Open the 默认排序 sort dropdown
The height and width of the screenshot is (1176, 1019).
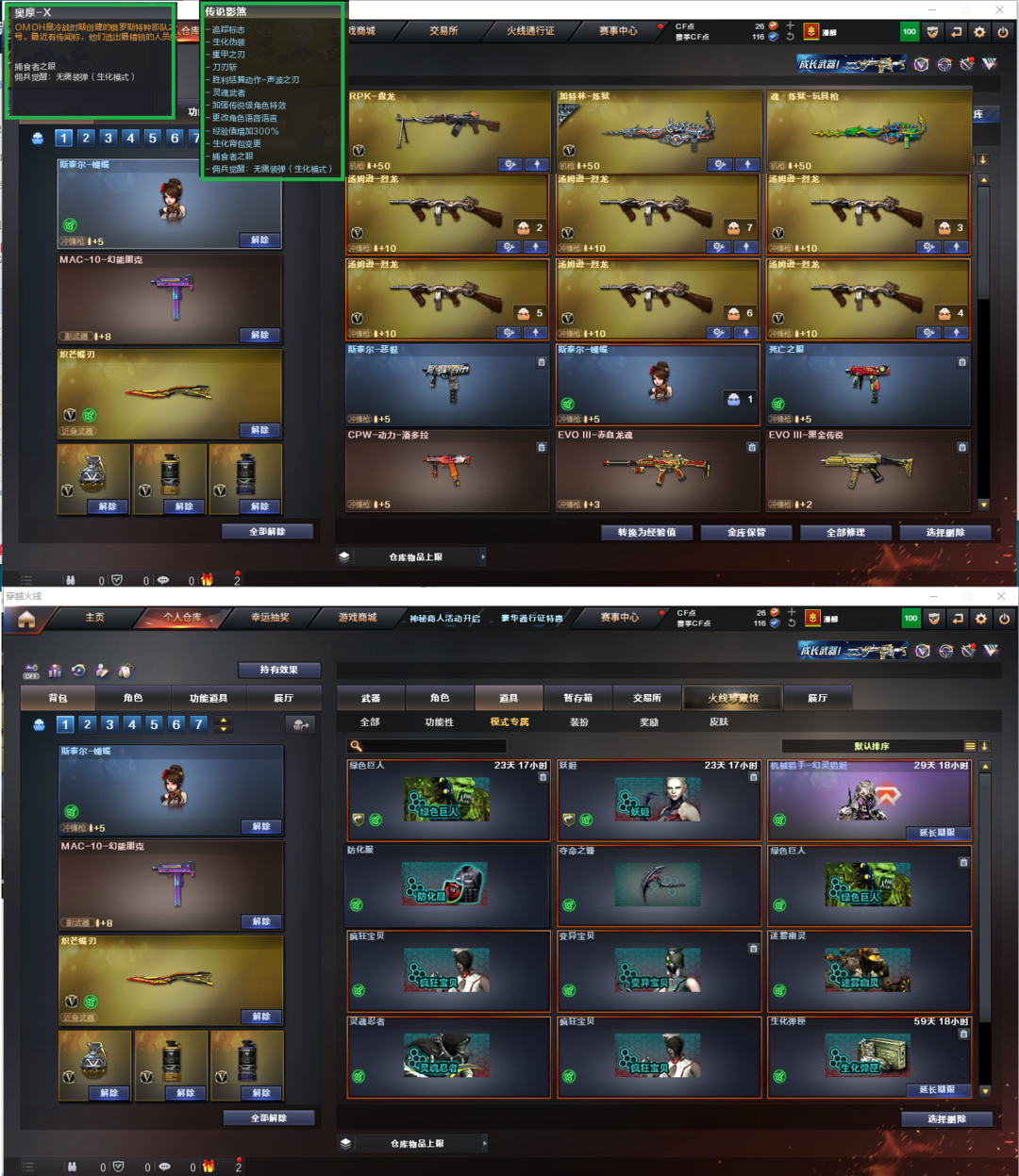[x=874, y=746]
